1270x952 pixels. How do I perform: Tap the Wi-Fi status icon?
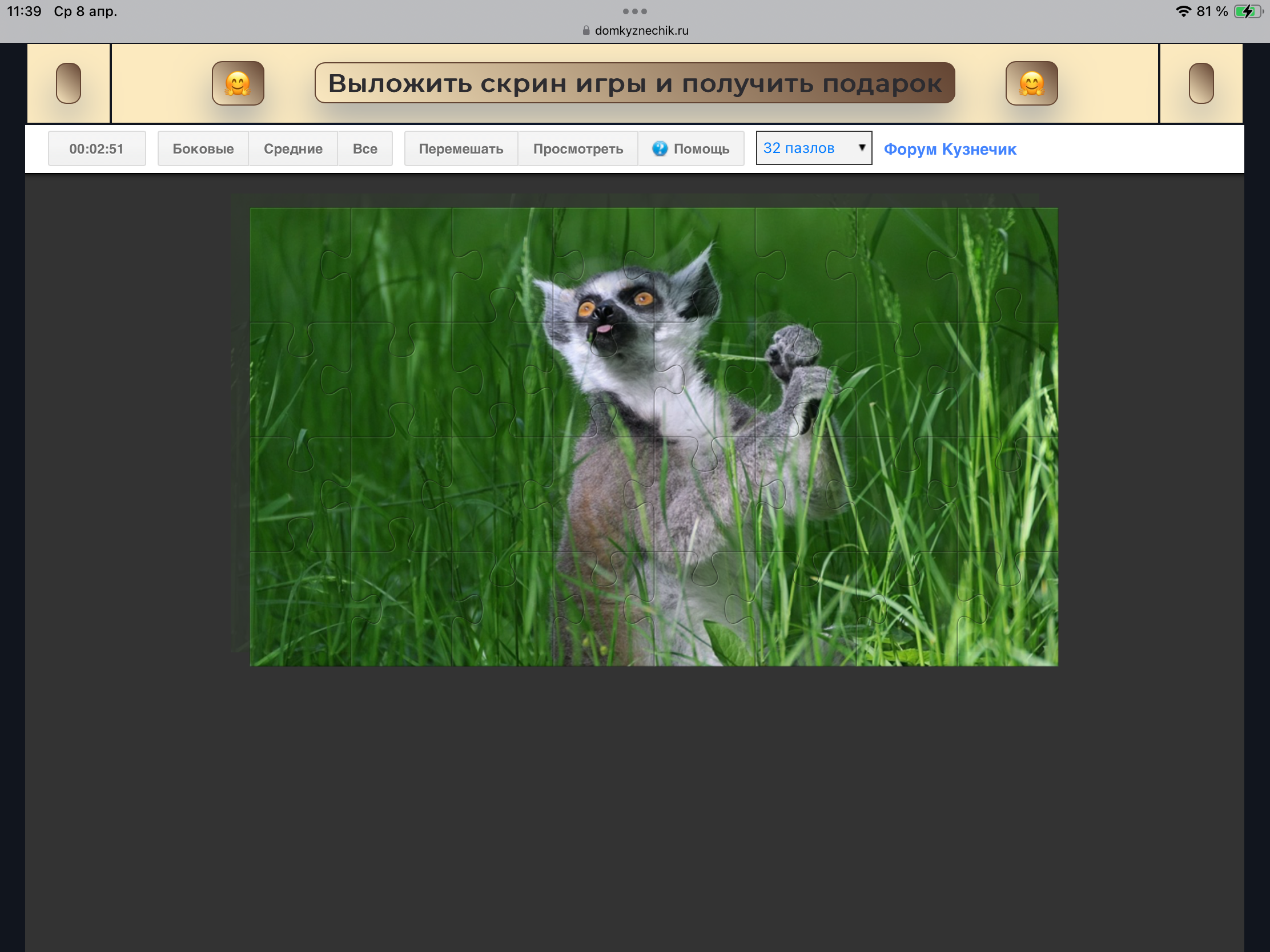1183,11
